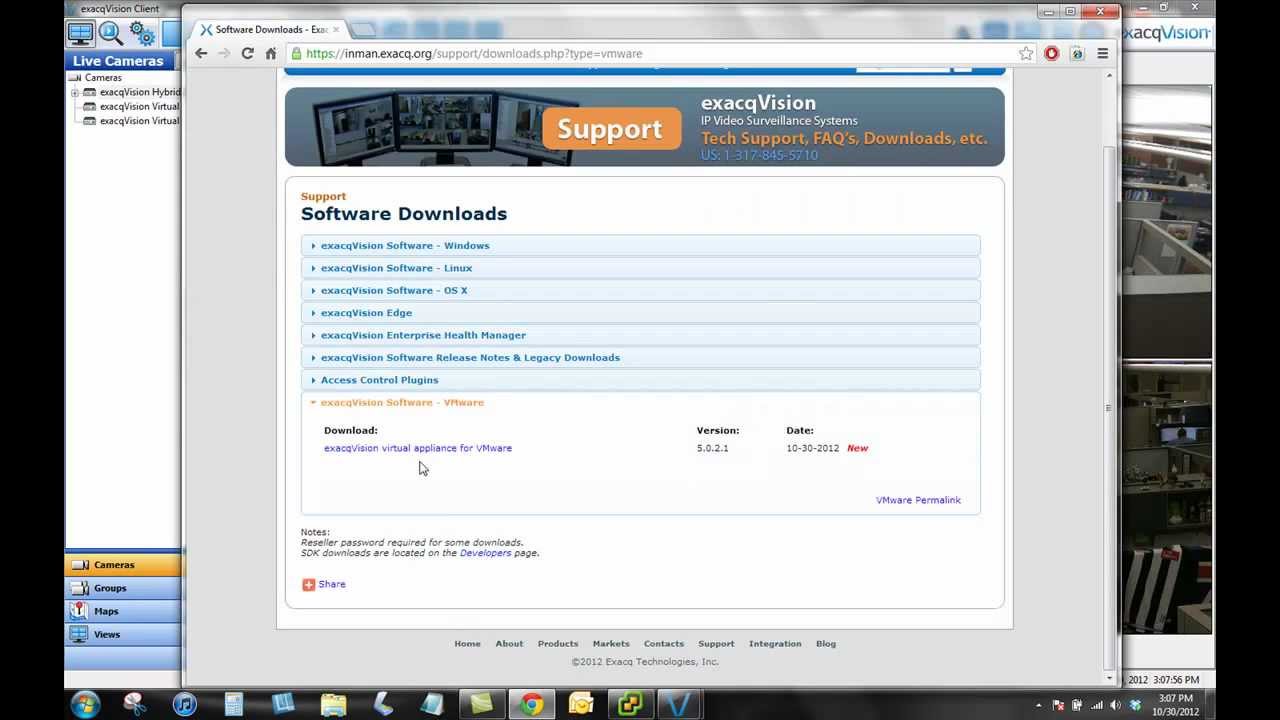Download exacqVision virtual appliance for VMware
Image resolution: width=1280 pixels, height=720 pixels.
[x=418, y=448]
